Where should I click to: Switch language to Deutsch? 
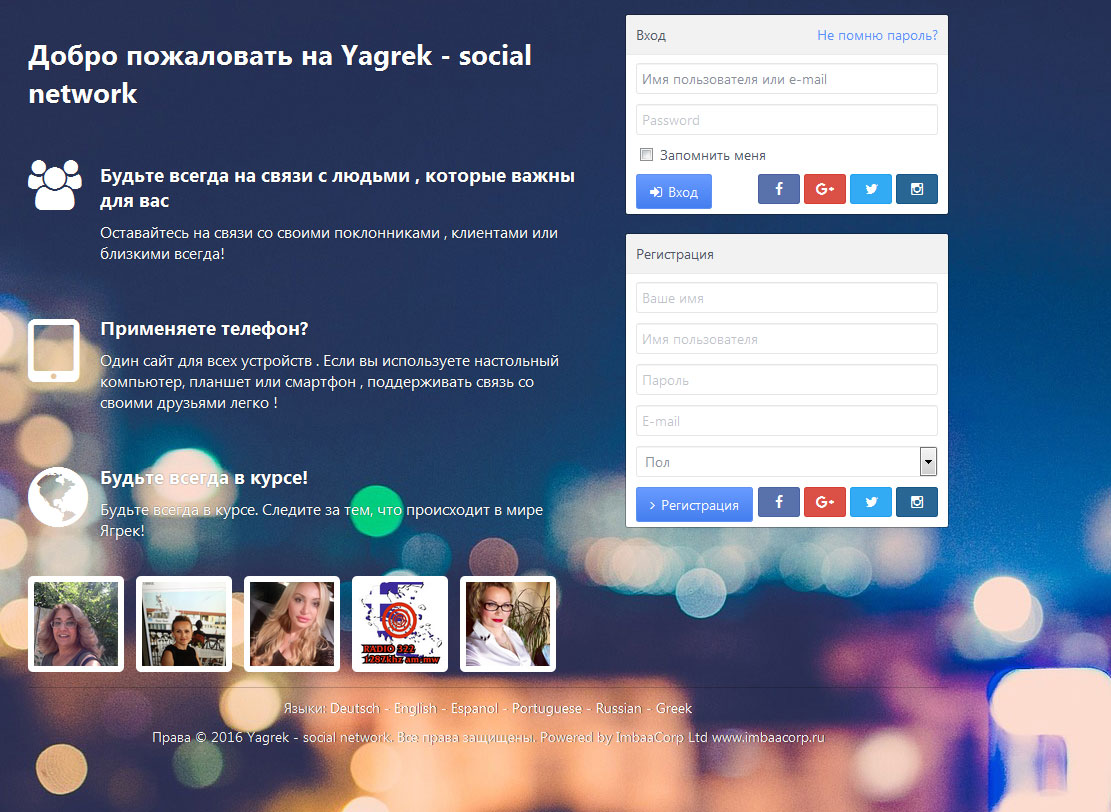[x=355, y=708]
